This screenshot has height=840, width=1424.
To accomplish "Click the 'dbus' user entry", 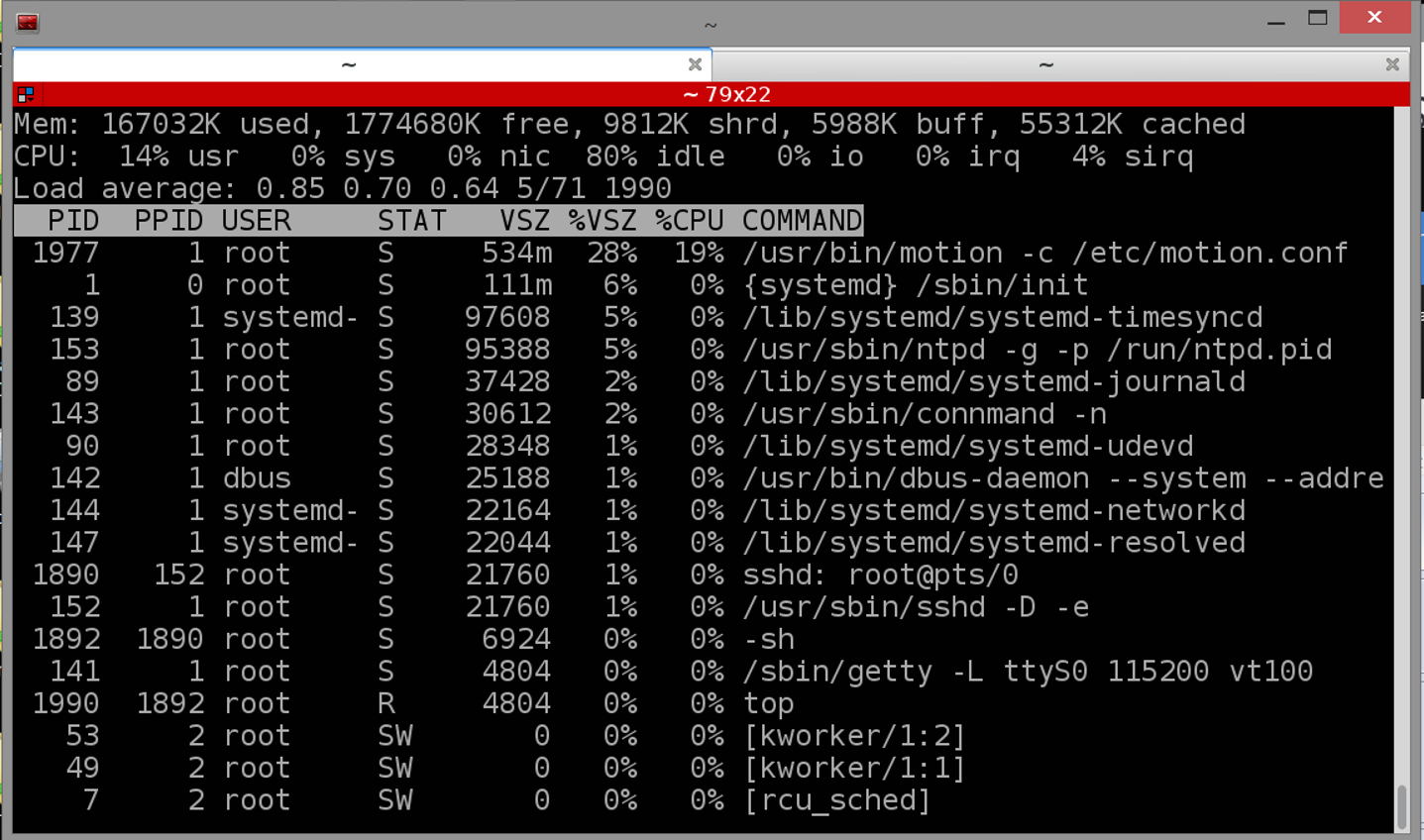I will pos(257,478).
